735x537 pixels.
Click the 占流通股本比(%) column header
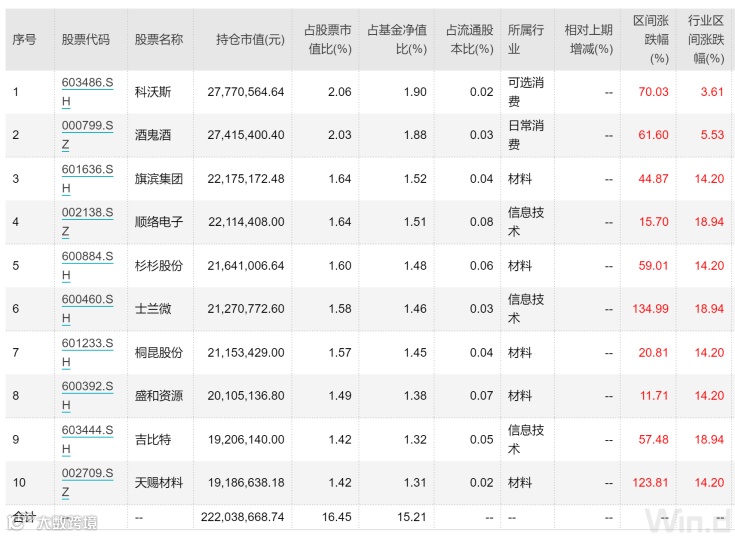(470, 39)
